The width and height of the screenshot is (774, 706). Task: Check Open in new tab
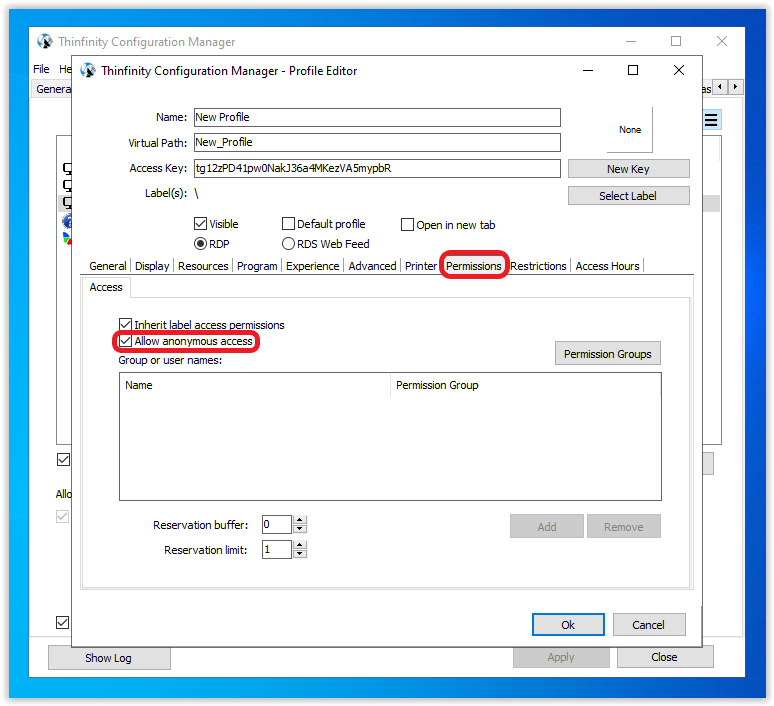click(x=407, y=225)
